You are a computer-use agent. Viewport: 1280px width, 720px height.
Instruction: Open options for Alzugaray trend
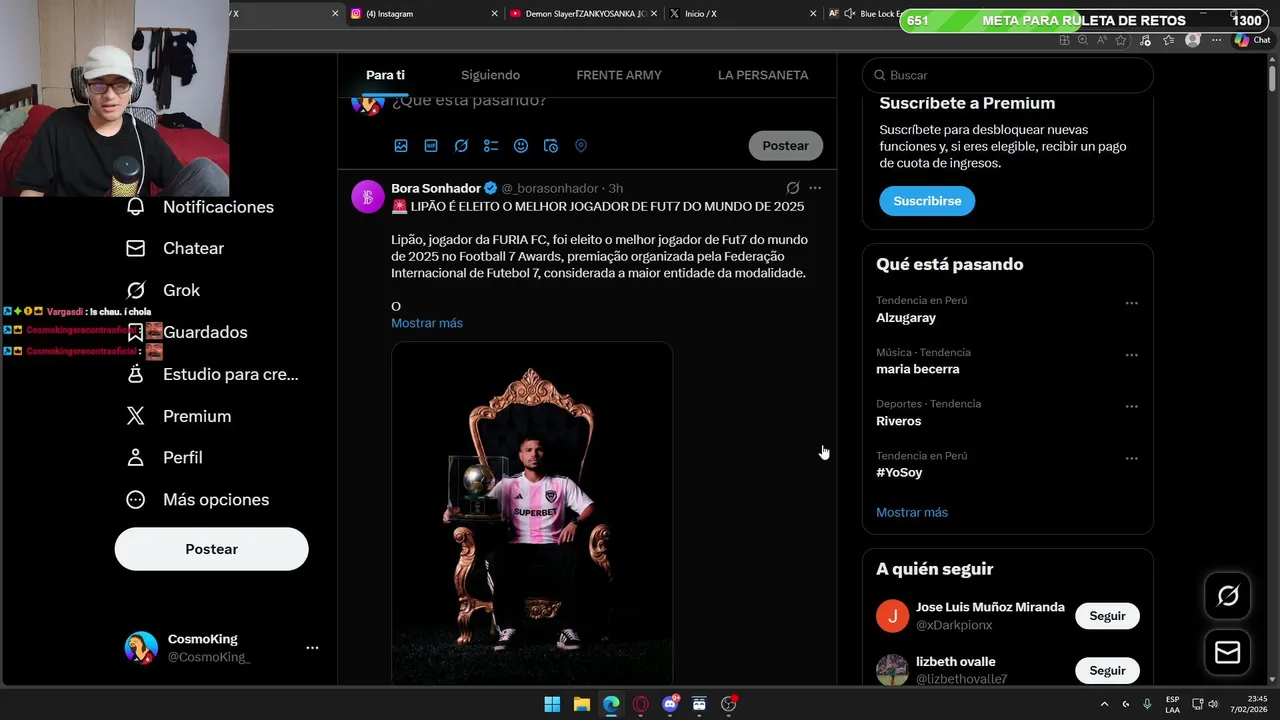pyautogui.click(x=1132, y=303)
